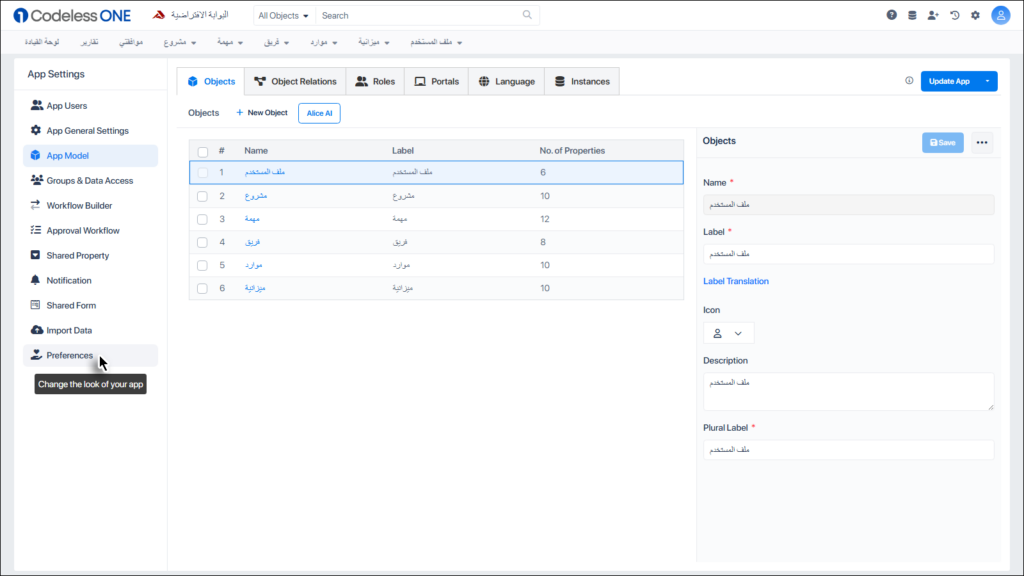Open the settings gear icon in the header
This screenshot has height=576, width=1024.
(x=976, y=15)
